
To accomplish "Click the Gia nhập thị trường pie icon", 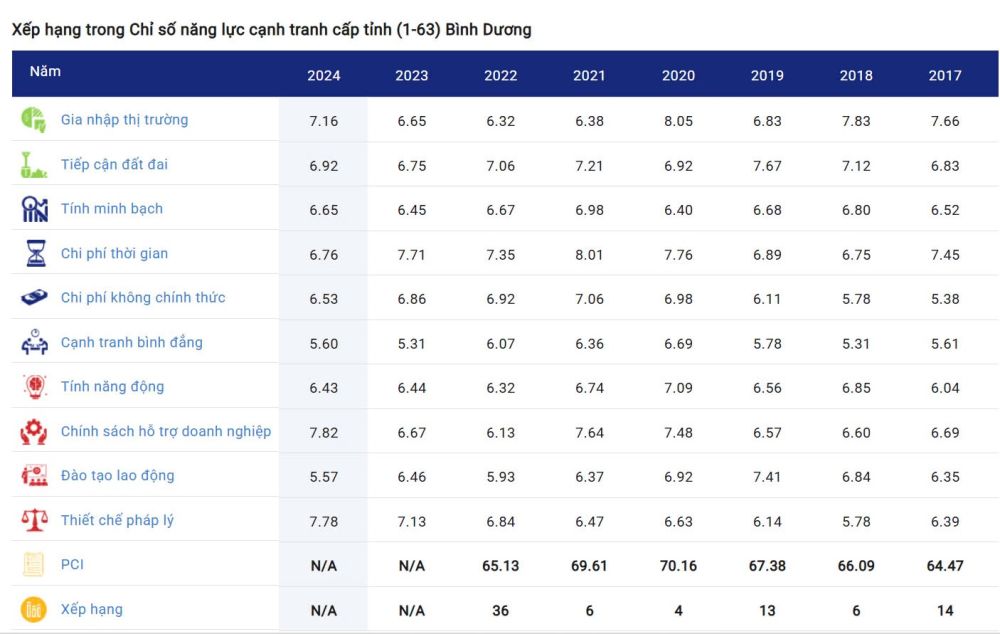I will tap(34, 119).
